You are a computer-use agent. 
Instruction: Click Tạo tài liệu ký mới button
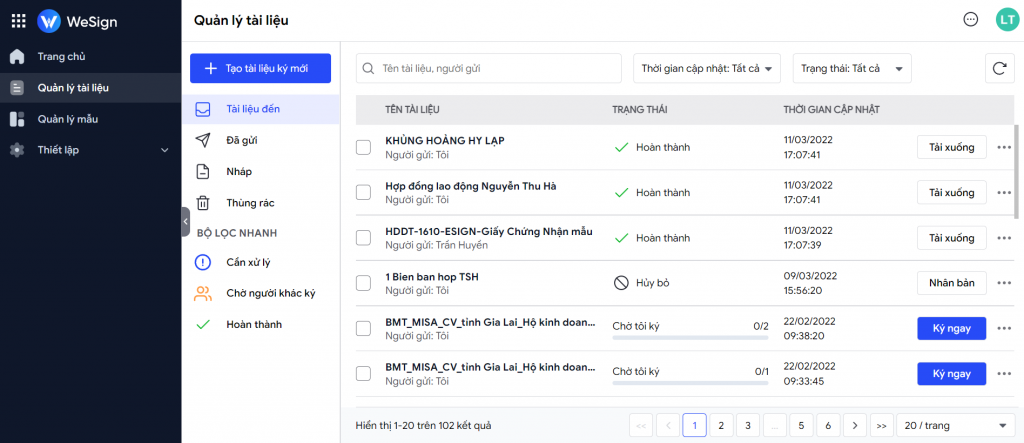[261, 68]
